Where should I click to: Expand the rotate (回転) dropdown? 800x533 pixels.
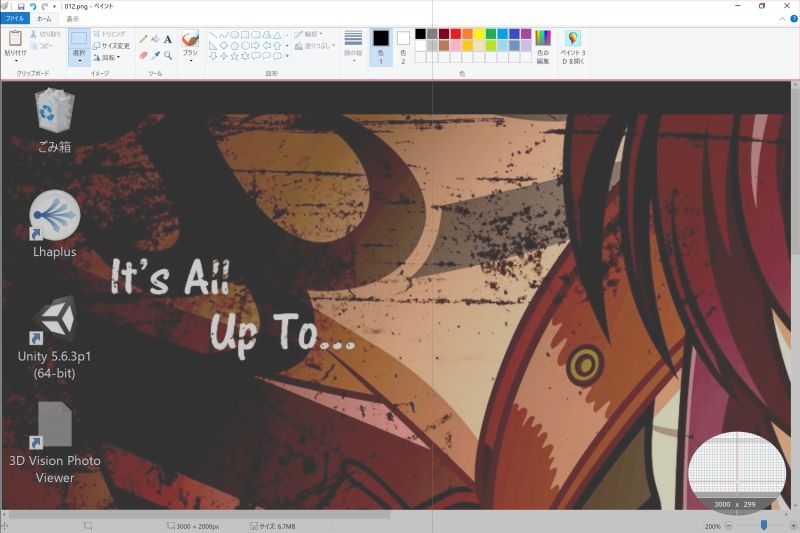pos(106,57)
